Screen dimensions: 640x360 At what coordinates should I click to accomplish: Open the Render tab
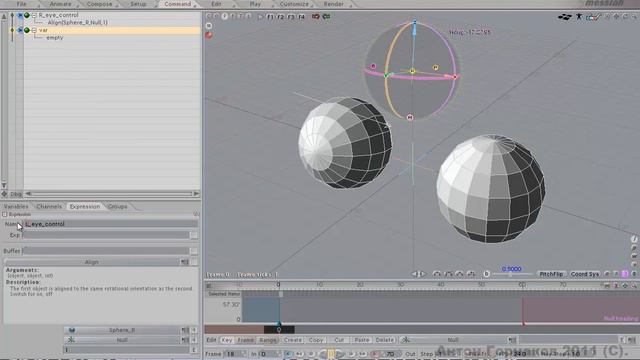[333, 4]
